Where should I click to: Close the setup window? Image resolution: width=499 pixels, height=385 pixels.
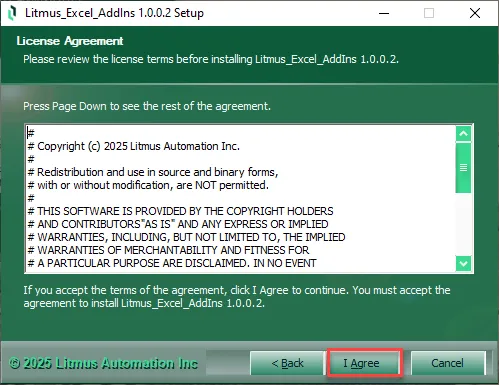click(475, 13)
